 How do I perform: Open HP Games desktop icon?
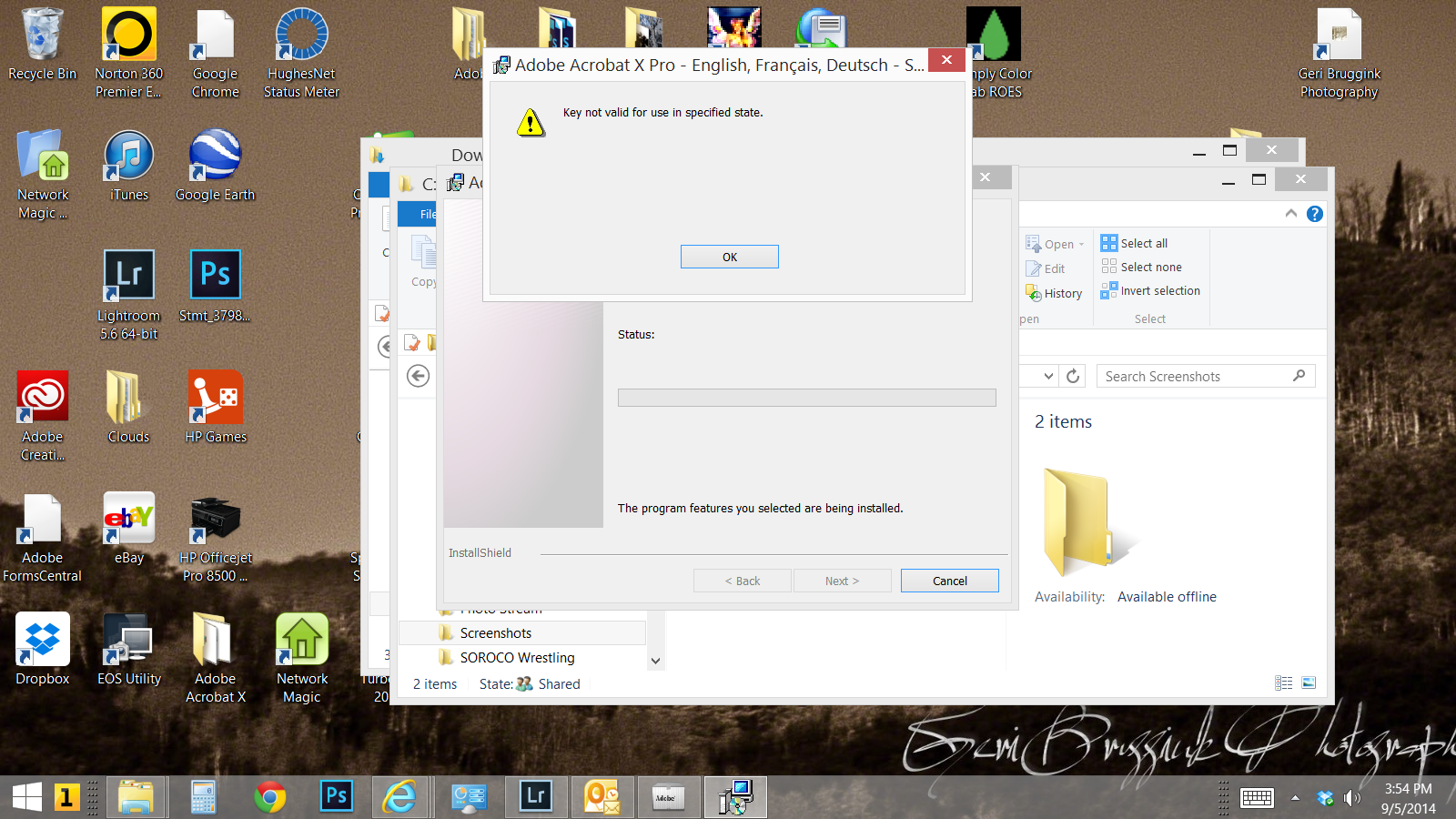(216, 407)
